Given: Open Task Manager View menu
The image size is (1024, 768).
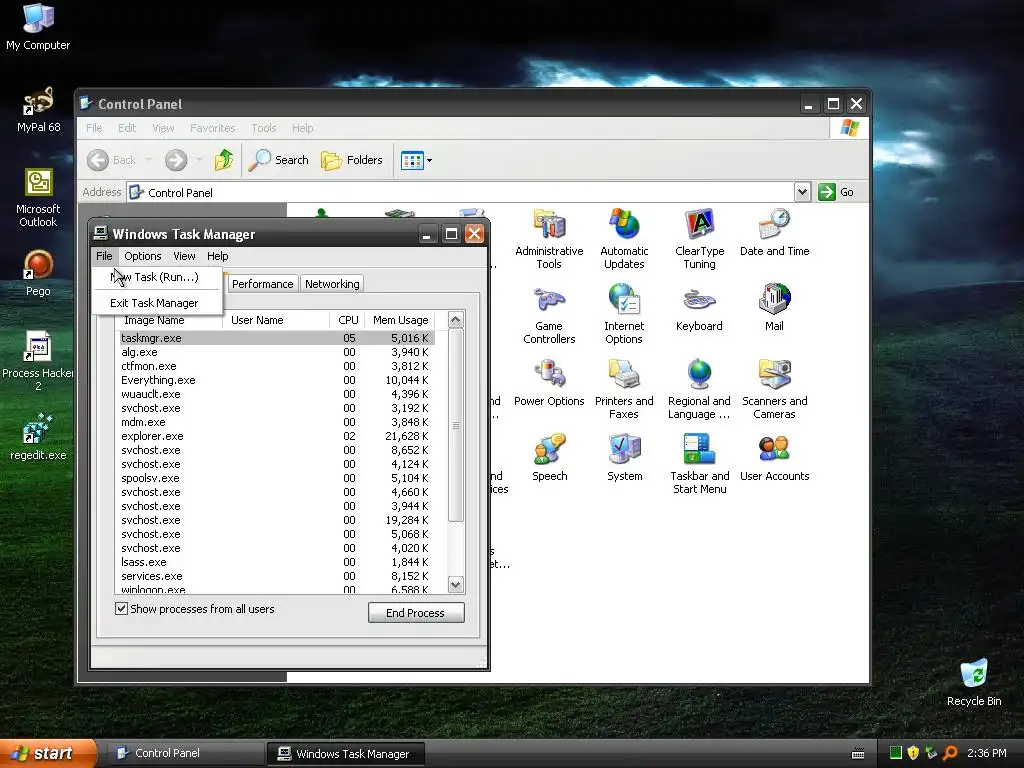Looking at the screenshot, I should point(184,256).
